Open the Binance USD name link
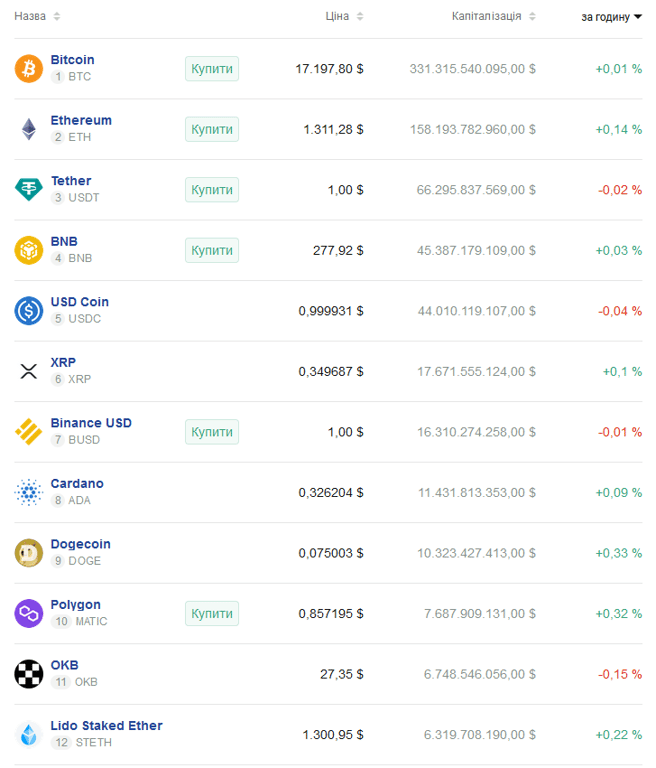The width and height of the screenshot is (656, 768). click(x=91, y=423)
